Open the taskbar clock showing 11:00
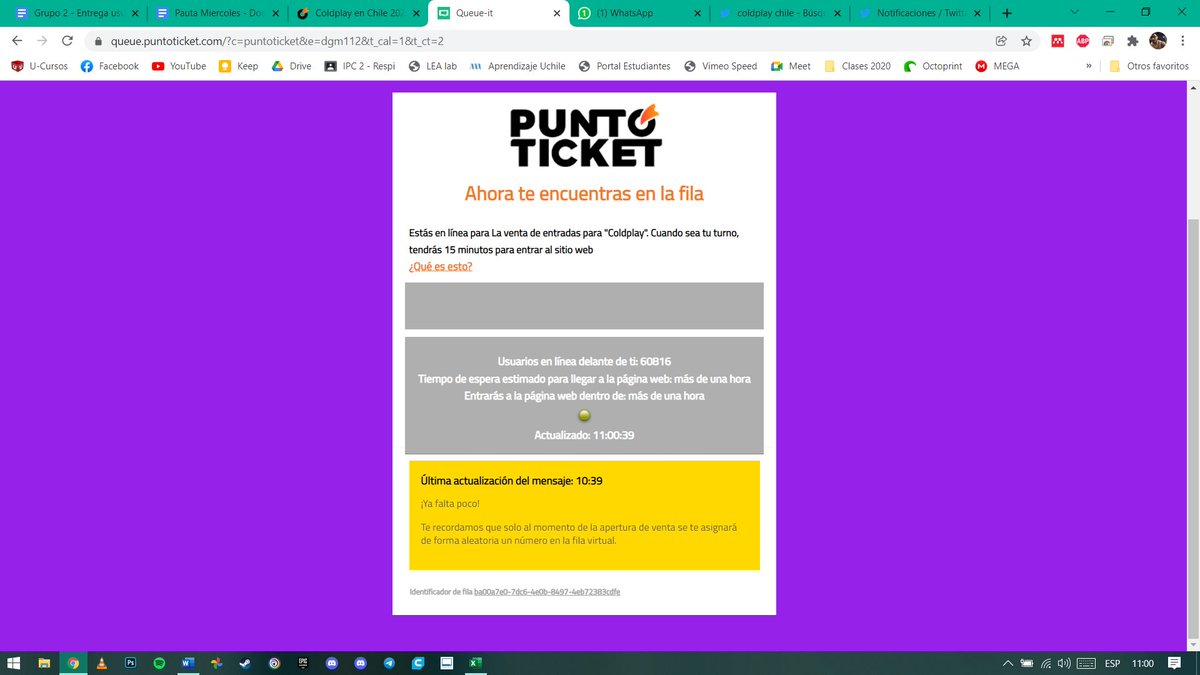This screenshot has width=1200, height=675. click(x=1143, y=663)
